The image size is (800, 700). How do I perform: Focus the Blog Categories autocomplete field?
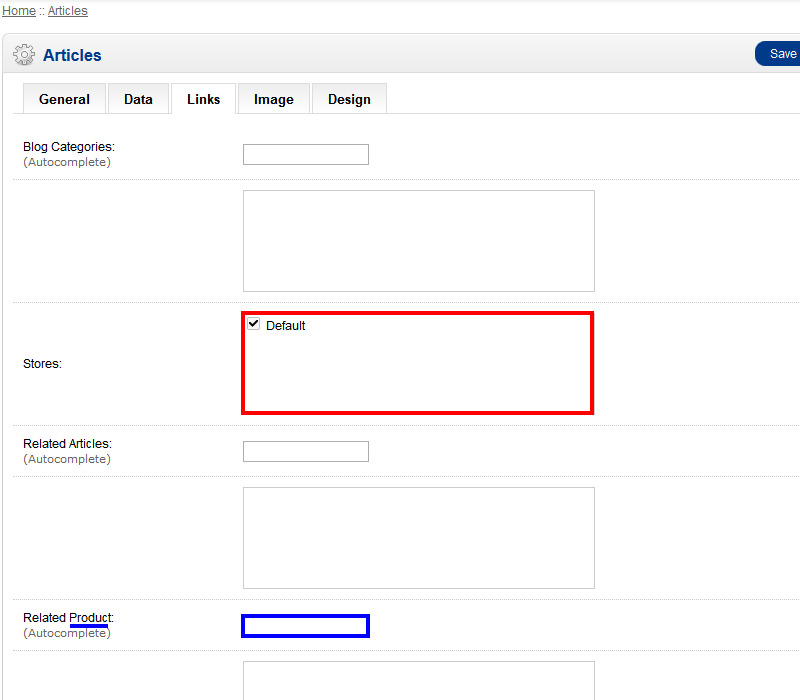[x=305, y=154]
